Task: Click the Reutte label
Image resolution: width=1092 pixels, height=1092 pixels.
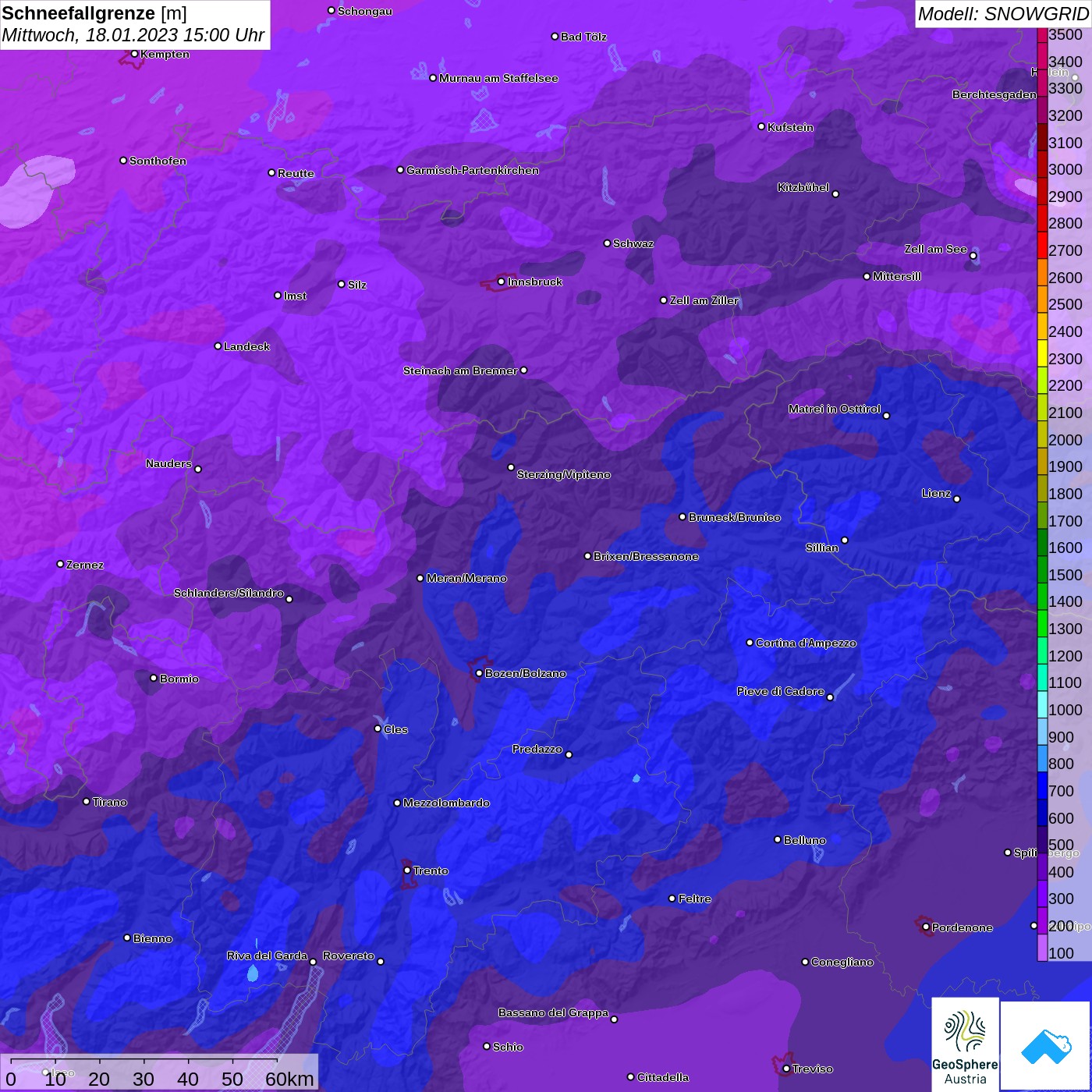Action: (x=296, y=173)
